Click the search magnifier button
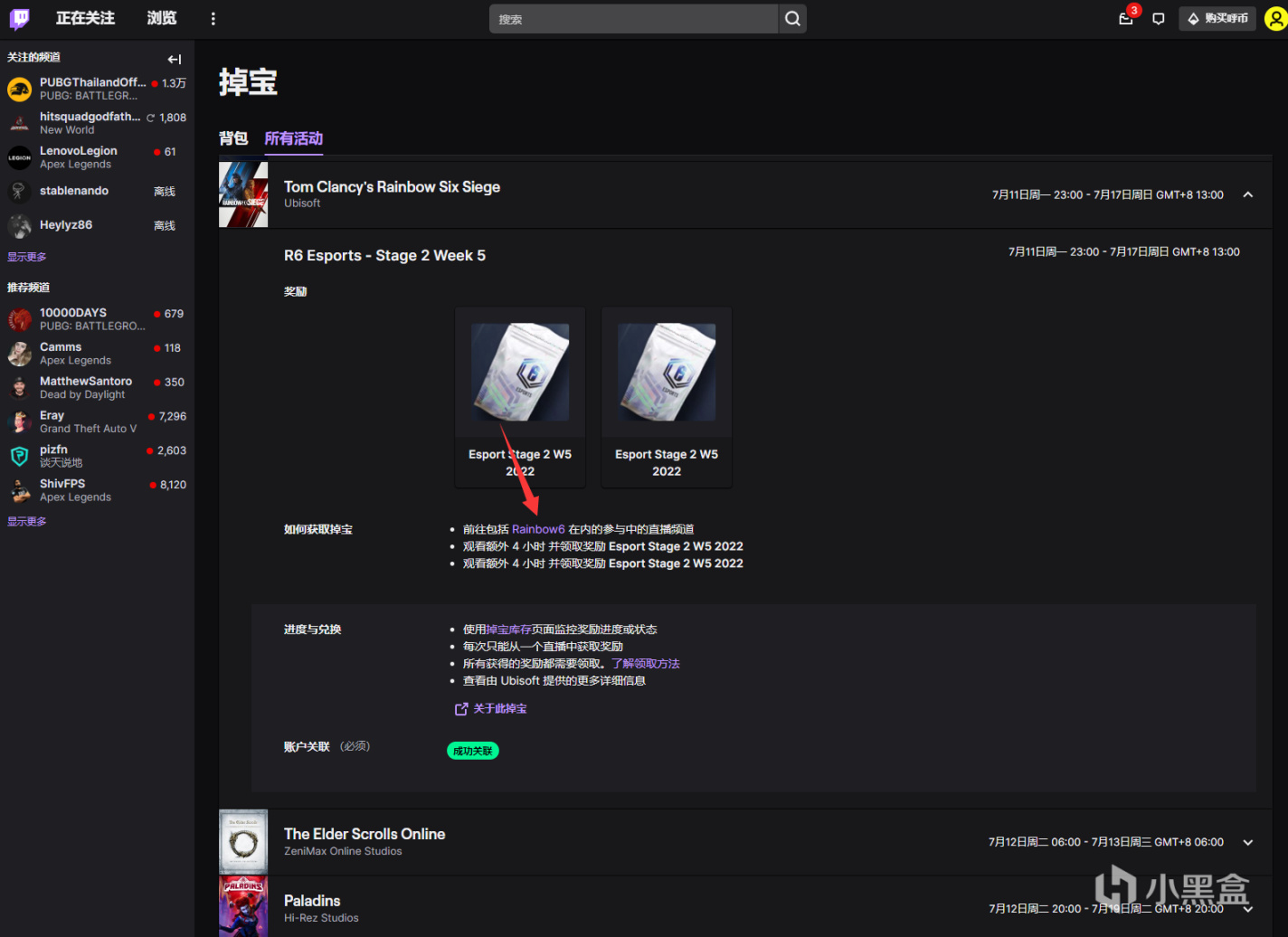 coord(792,19)
